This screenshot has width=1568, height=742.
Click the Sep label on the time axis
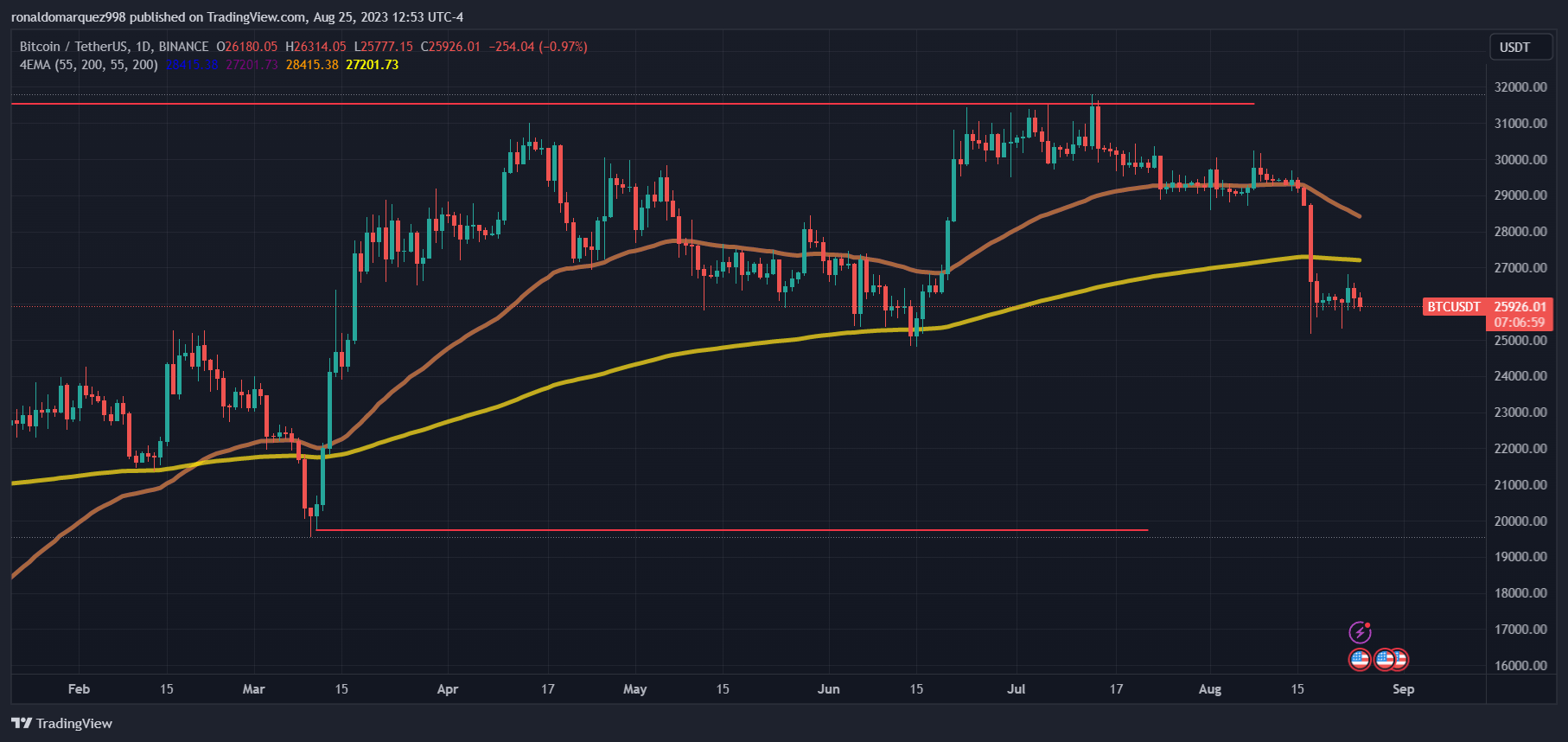1404,689
